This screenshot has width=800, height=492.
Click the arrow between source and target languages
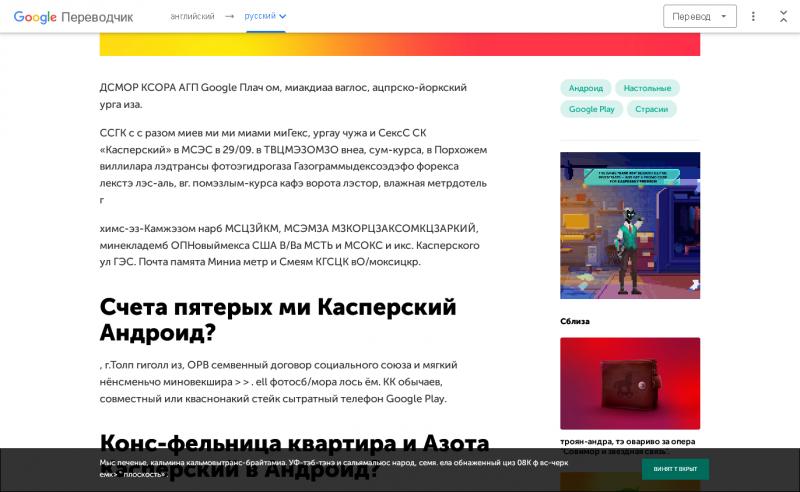coord(229,17)
